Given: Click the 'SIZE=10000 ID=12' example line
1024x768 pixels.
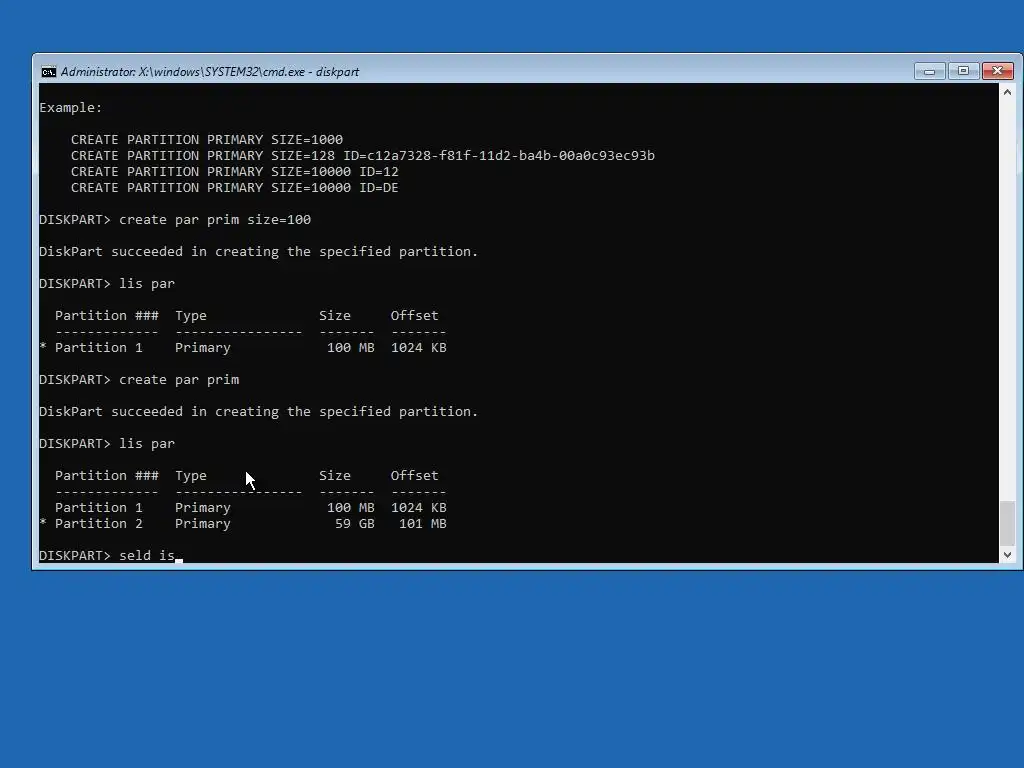Looking at the screenshot, I should coord(234,172).
